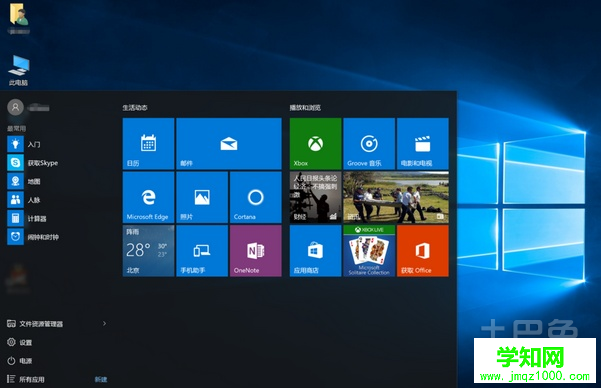Launch the OneNote tile

[256, 251]
